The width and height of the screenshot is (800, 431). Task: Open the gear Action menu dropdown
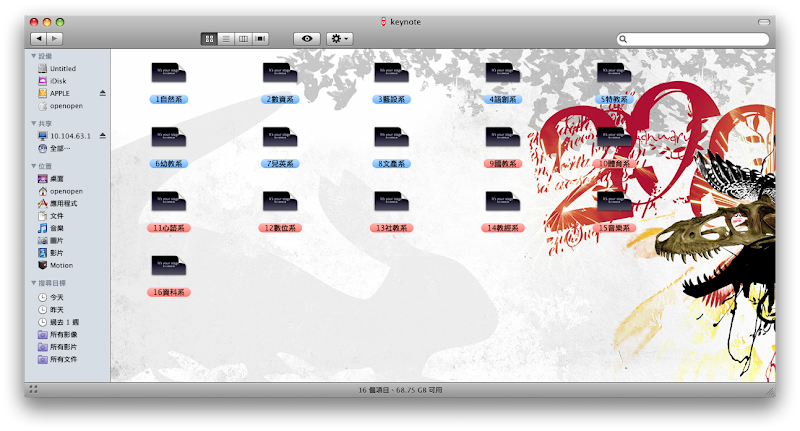339,39
